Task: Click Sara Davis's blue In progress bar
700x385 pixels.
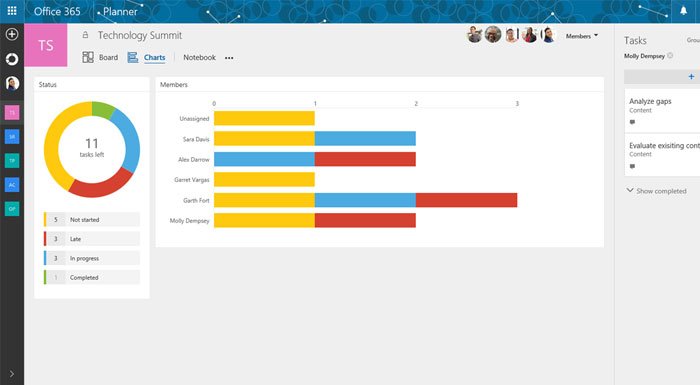Action: [x=365, y=138]
